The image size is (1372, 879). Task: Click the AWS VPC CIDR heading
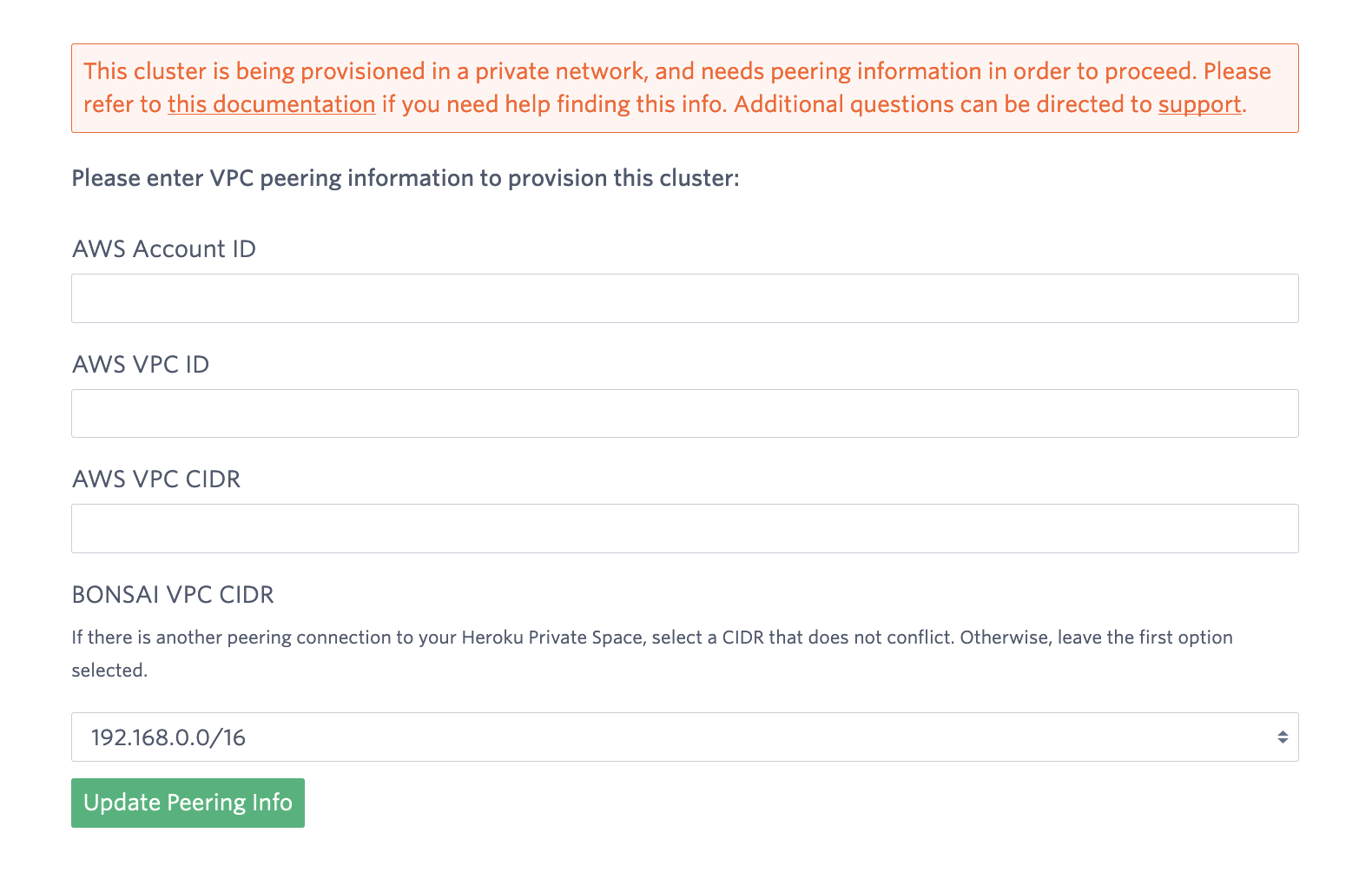pos(155,479)
